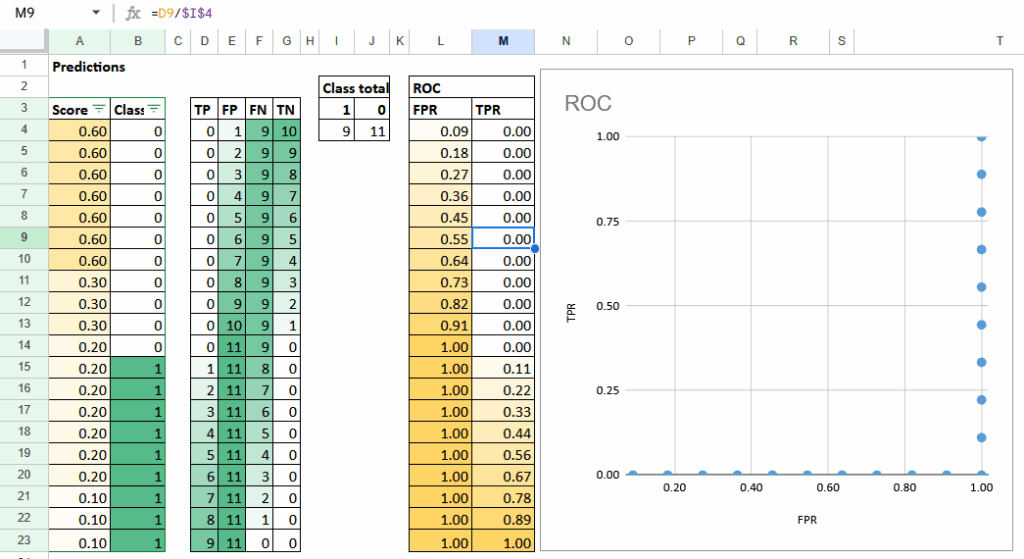Click the select-all corner box
1024x559 pixels.
23,41
